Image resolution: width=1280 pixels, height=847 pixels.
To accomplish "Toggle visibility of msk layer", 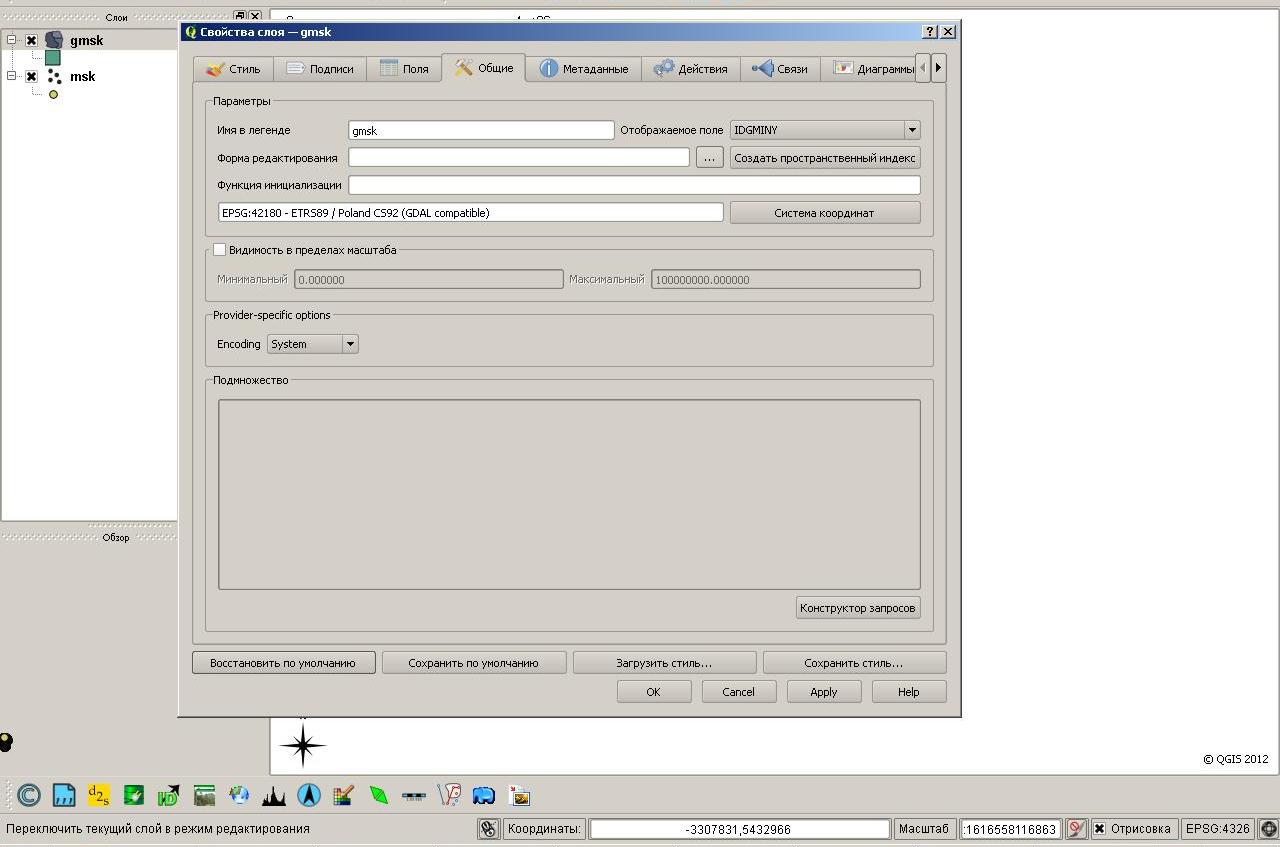I will pos(32,76).
